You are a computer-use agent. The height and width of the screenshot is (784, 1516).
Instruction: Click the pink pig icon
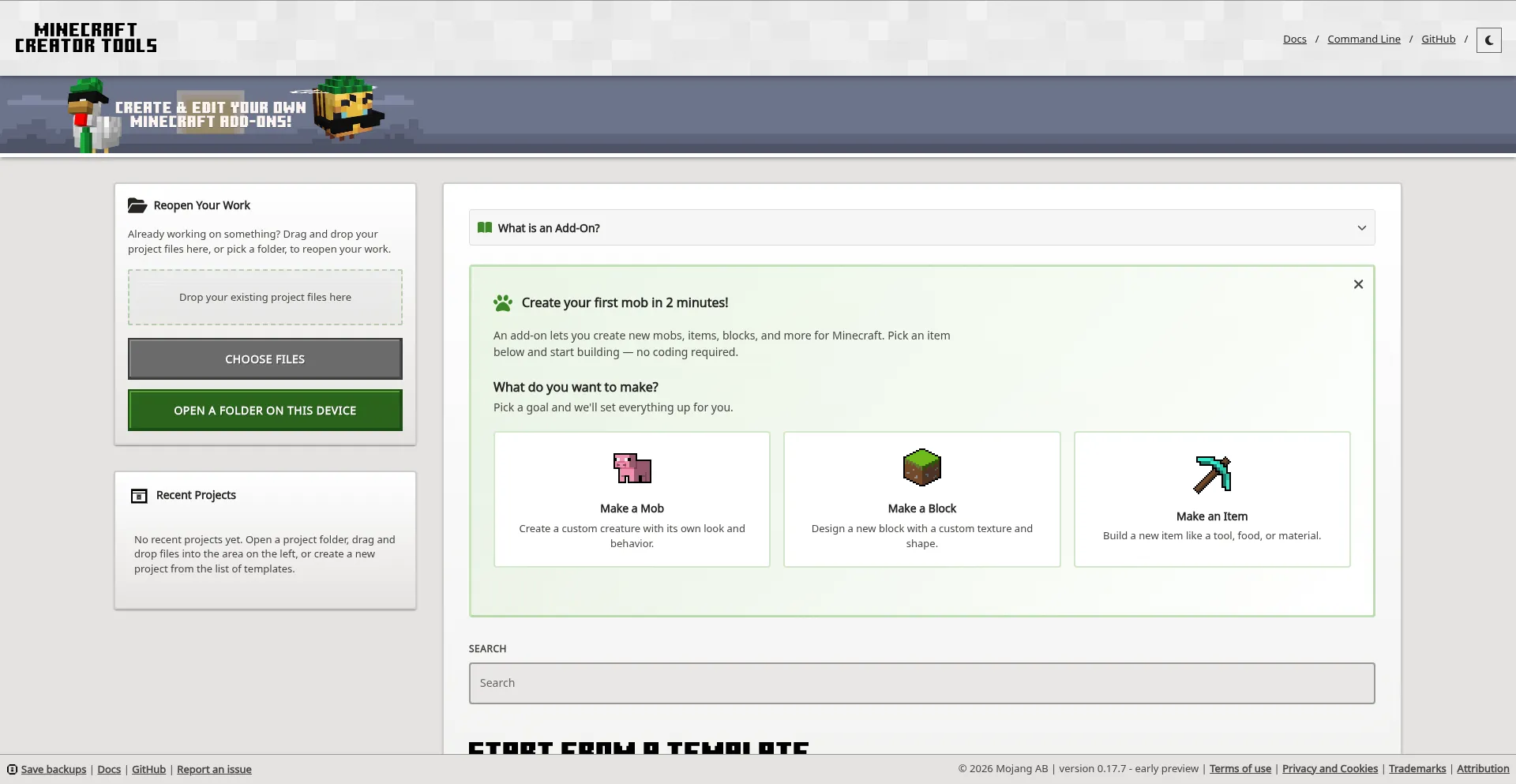[x=632, y=468]
